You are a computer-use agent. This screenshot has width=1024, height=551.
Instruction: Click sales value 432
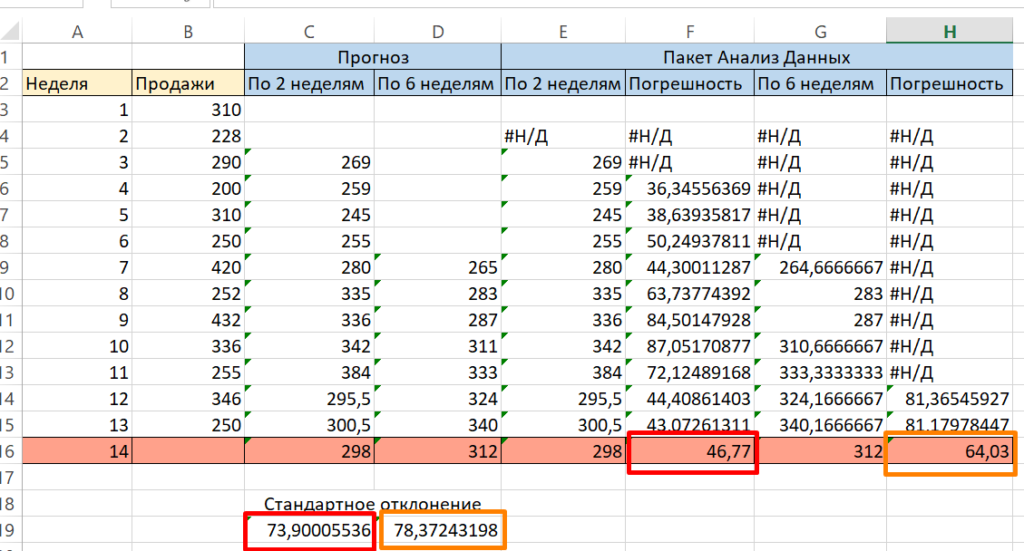188,320
